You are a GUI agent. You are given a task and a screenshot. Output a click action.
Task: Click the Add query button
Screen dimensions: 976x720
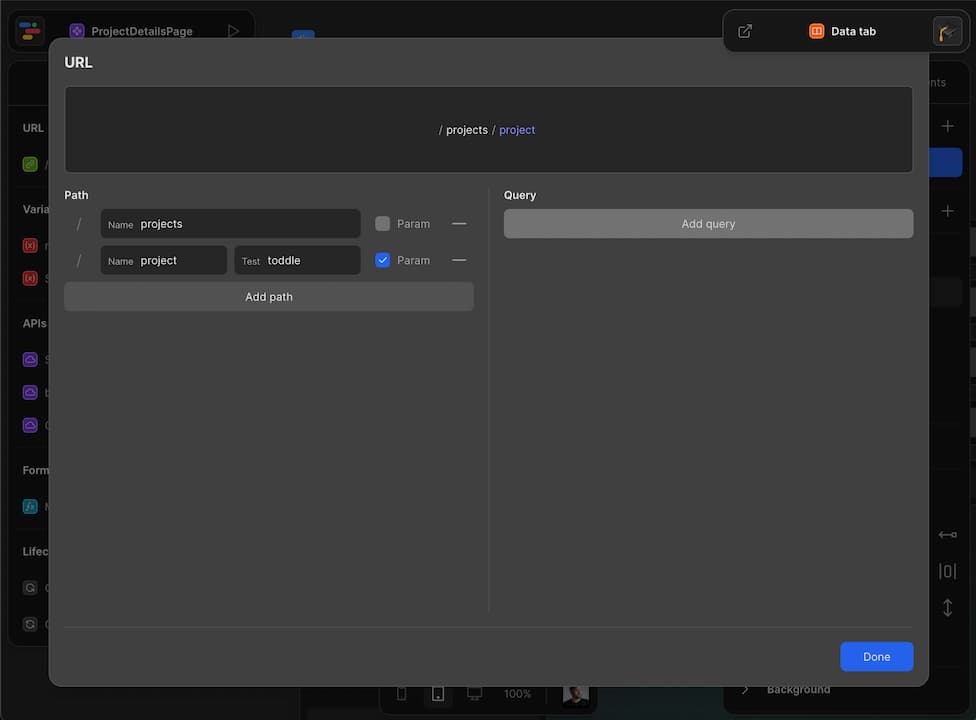708,224
